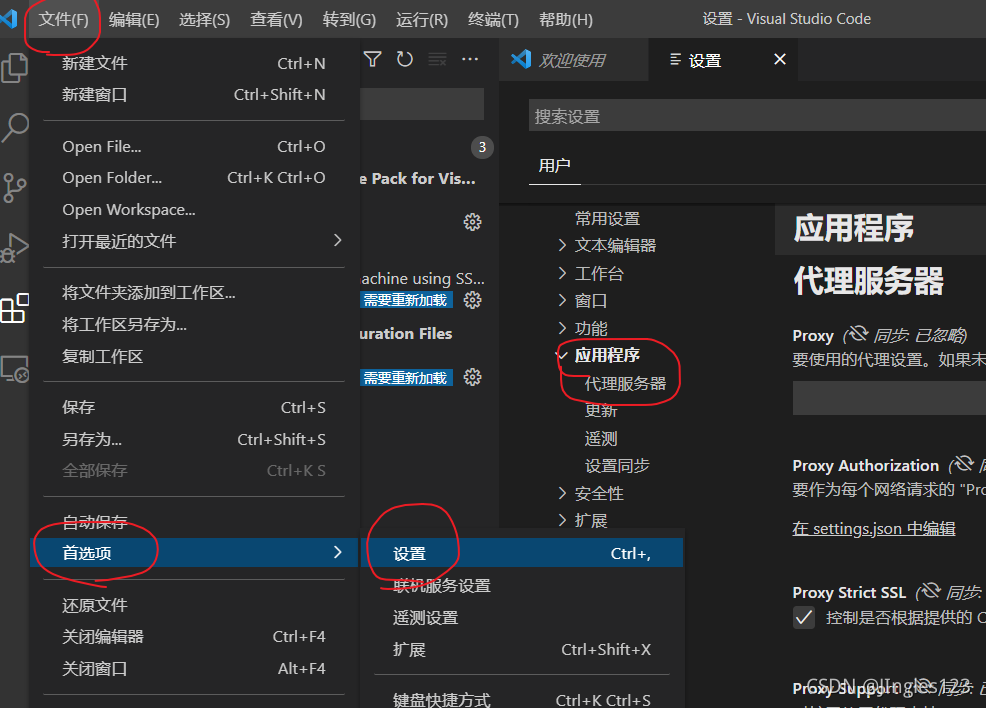The width and height of the screenshot is (986, 708).
Task: Click the extensions search input box
Action: click(x=422, y=104)
